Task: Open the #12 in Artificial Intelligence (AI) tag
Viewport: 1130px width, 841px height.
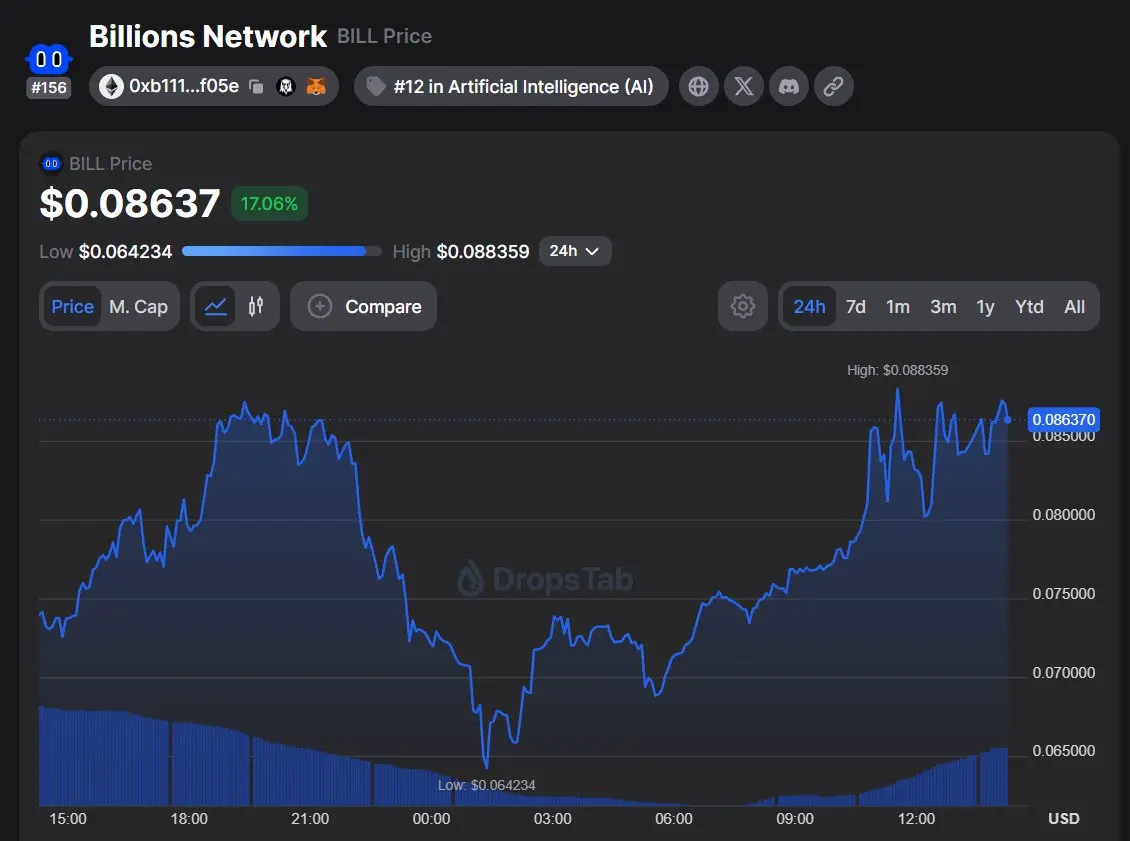Action: (511, 86)
